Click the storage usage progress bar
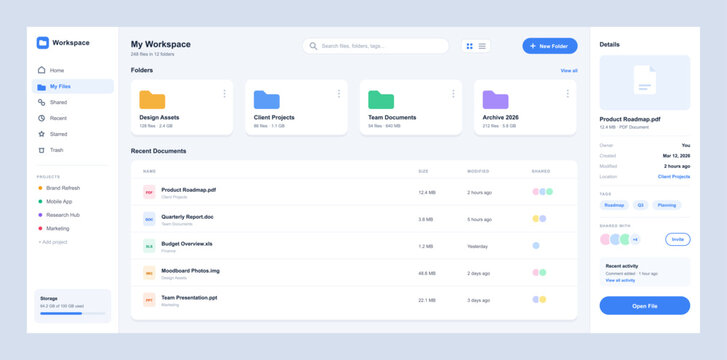727x360 pixels. click(72, 314)
